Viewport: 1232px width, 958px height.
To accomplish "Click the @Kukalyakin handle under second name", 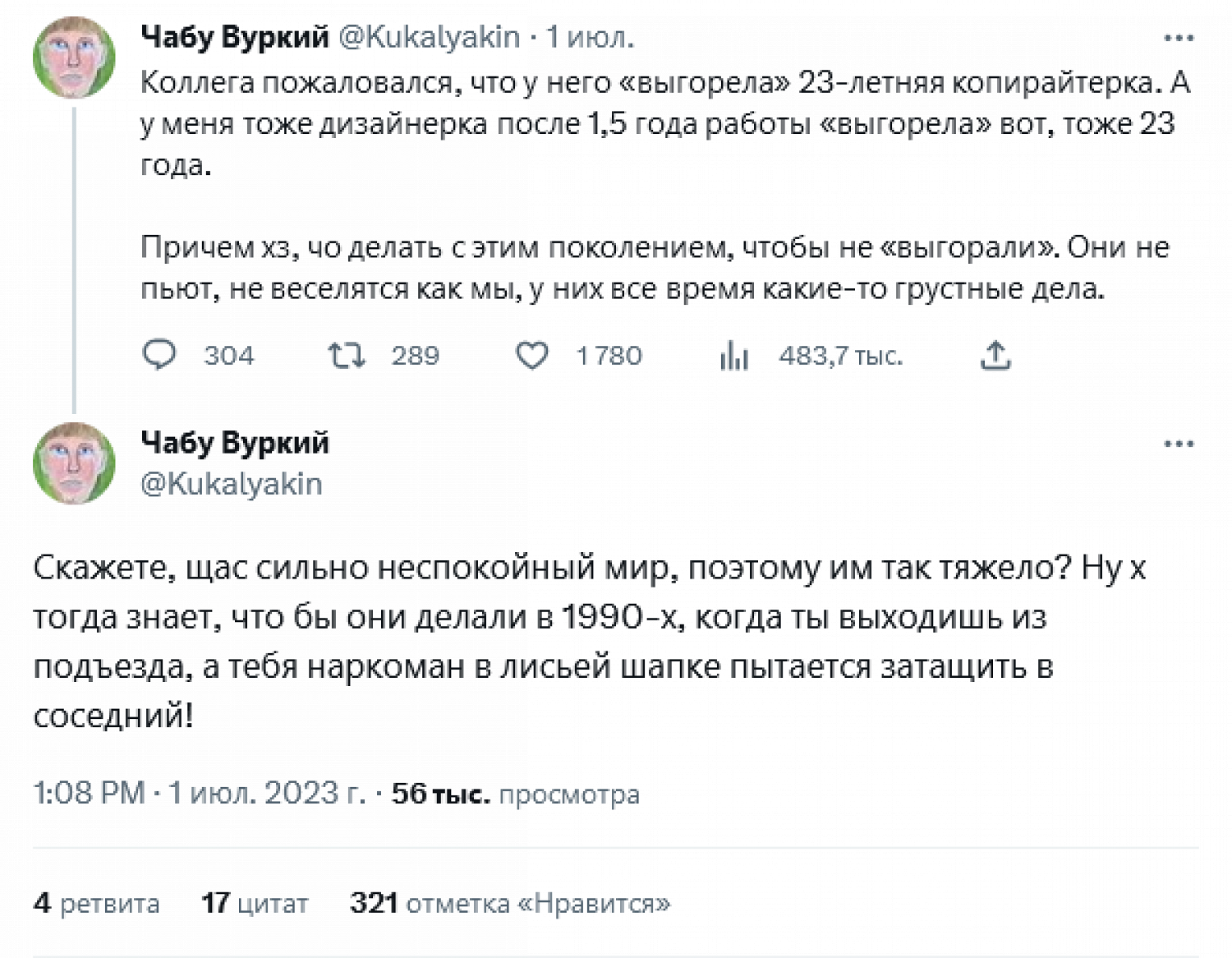I will (x=232, y=484).
